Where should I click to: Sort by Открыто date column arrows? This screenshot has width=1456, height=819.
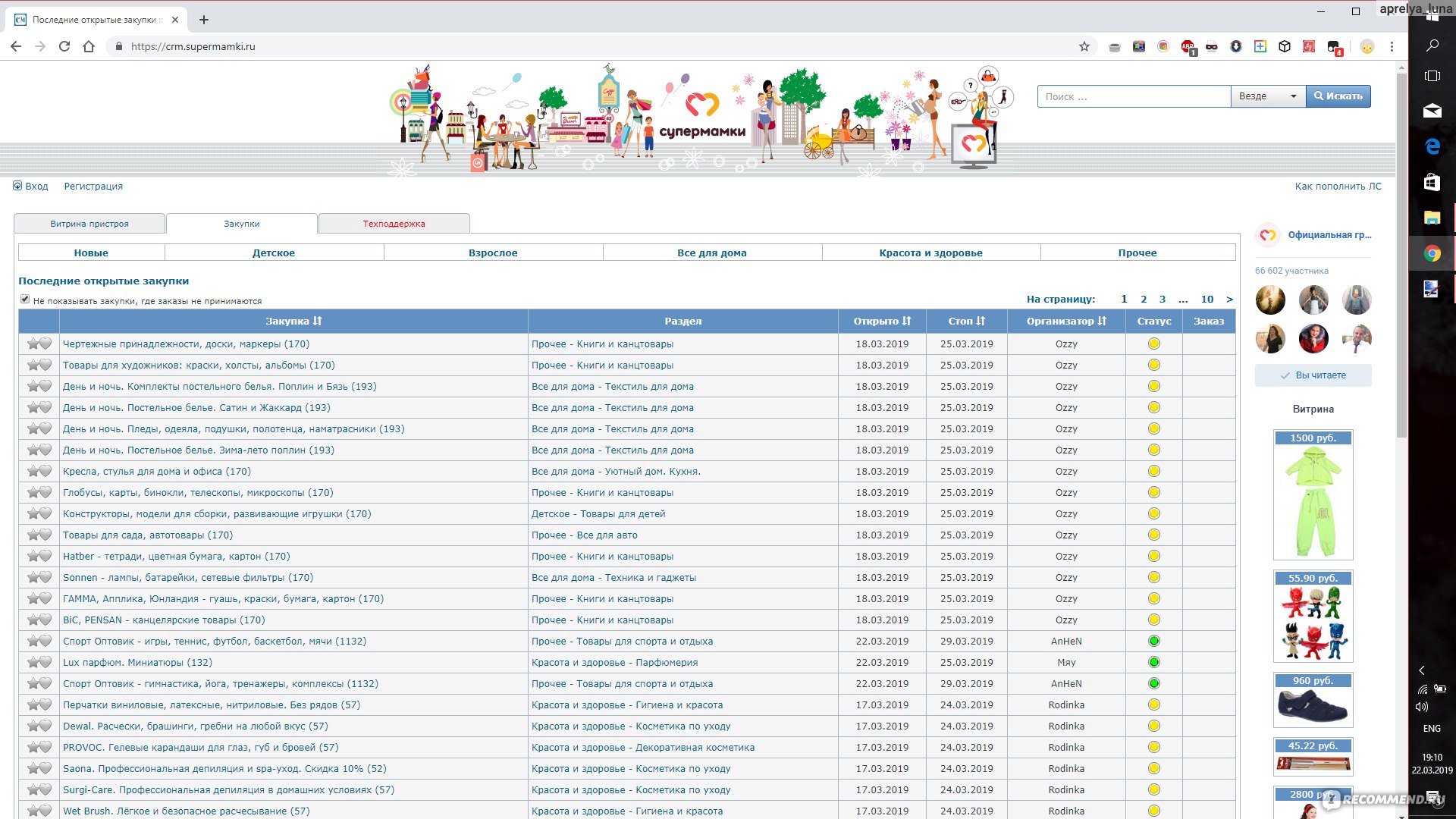point(907,321)
